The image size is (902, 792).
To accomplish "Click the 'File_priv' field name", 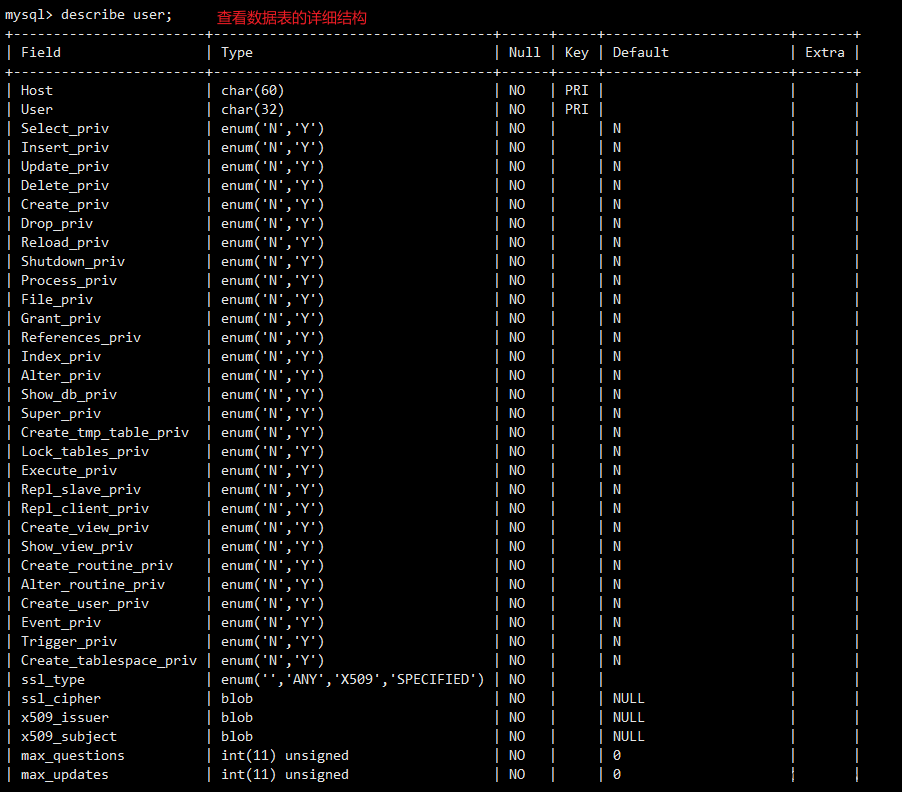I will (x=57, y=299).
